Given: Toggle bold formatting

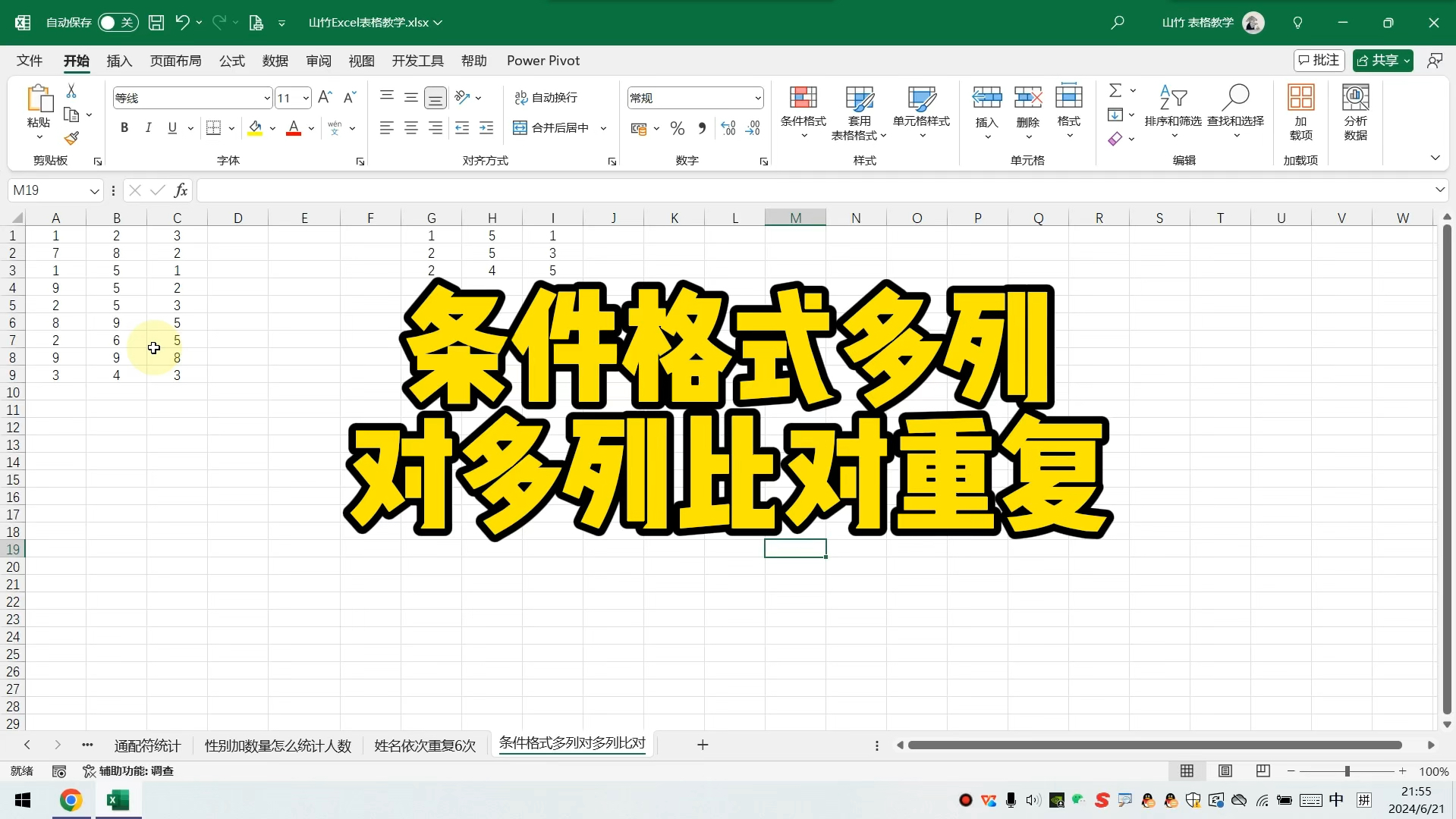Looking at the screenshot, I should (x=124, y=127).
